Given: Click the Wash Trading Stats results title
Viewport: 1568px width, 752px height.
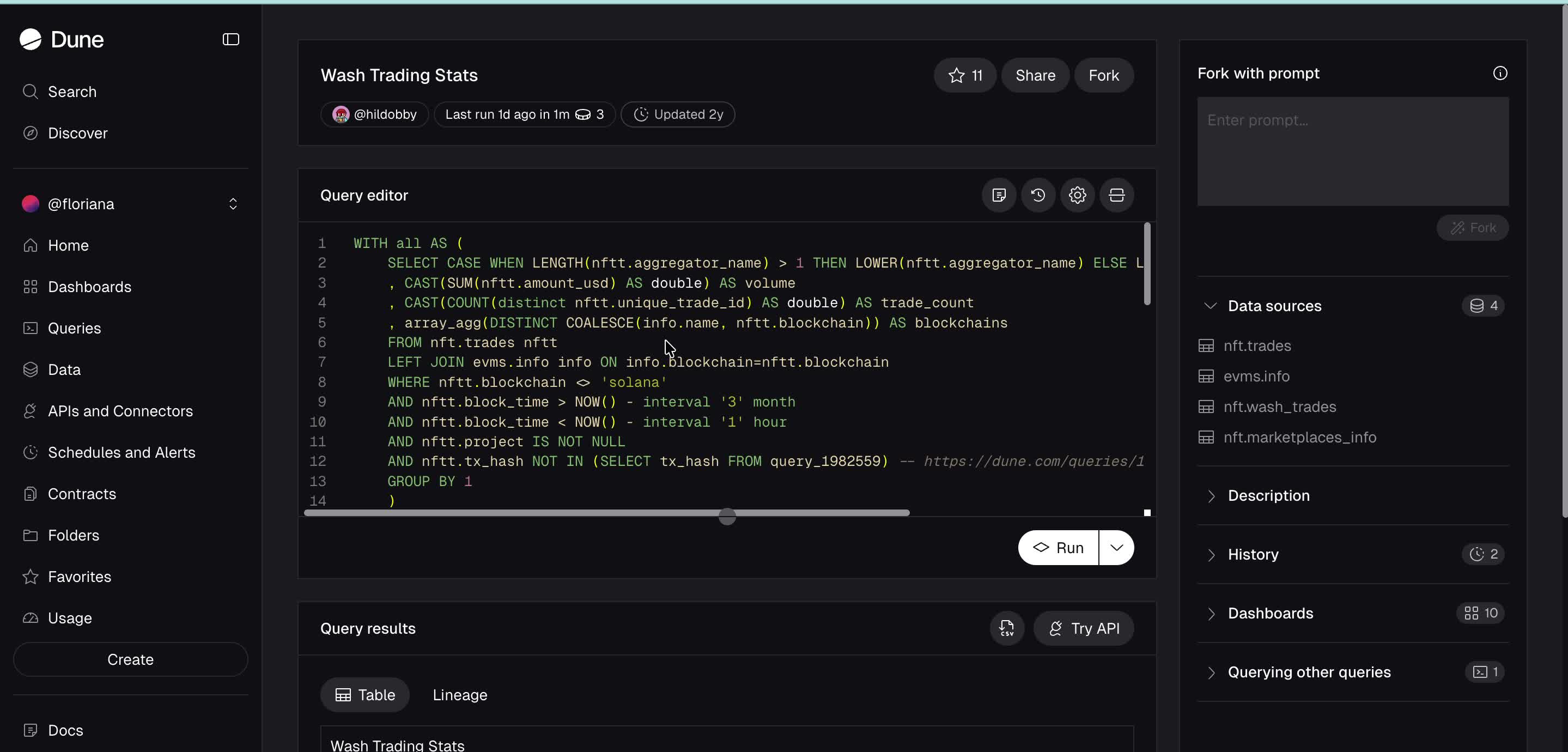Looking at the screenshot, I should click(x=397, y=745).
